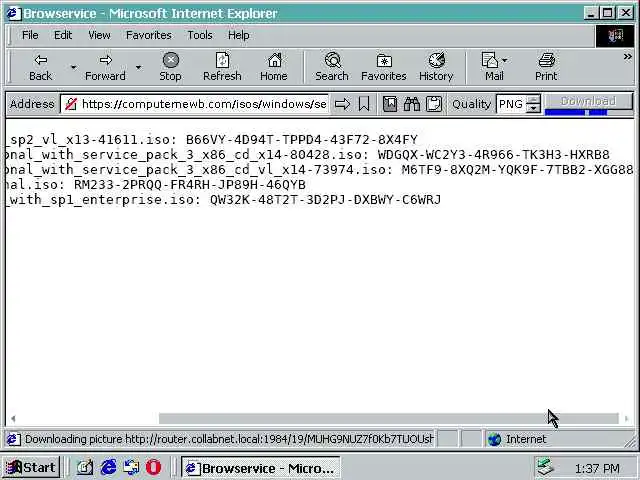Open the Edit menu

point(63,36)
